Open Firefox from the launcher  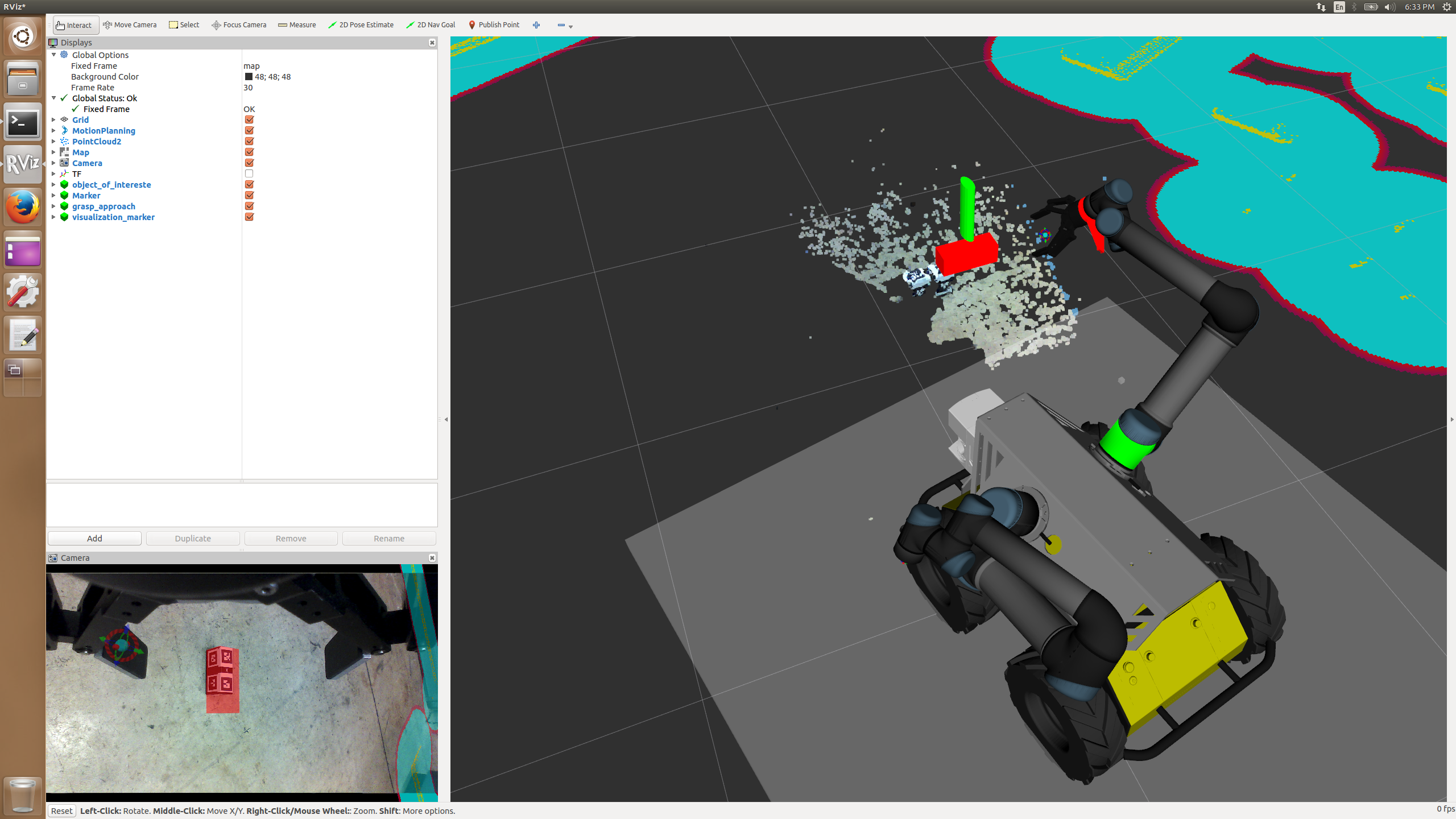23,207
